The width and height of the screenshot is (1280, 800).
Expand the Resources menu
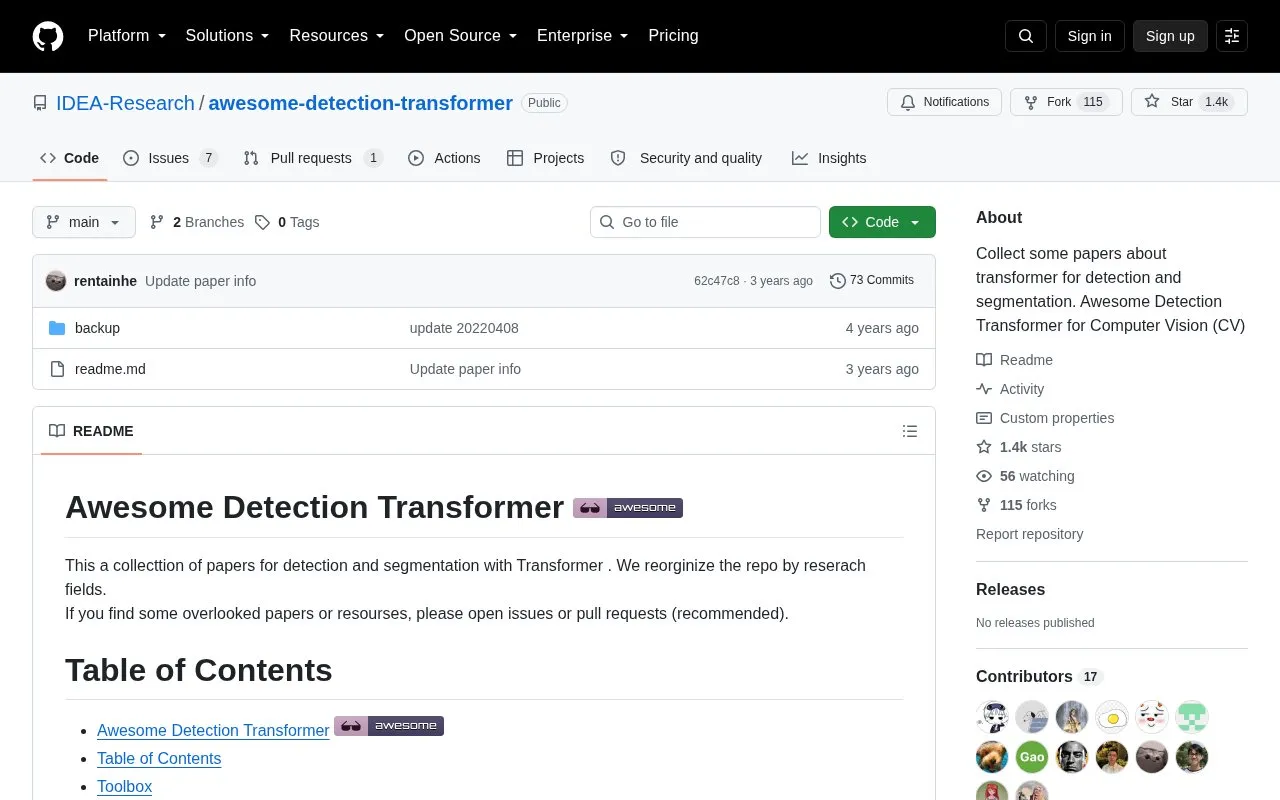click(x=337, y=36)
